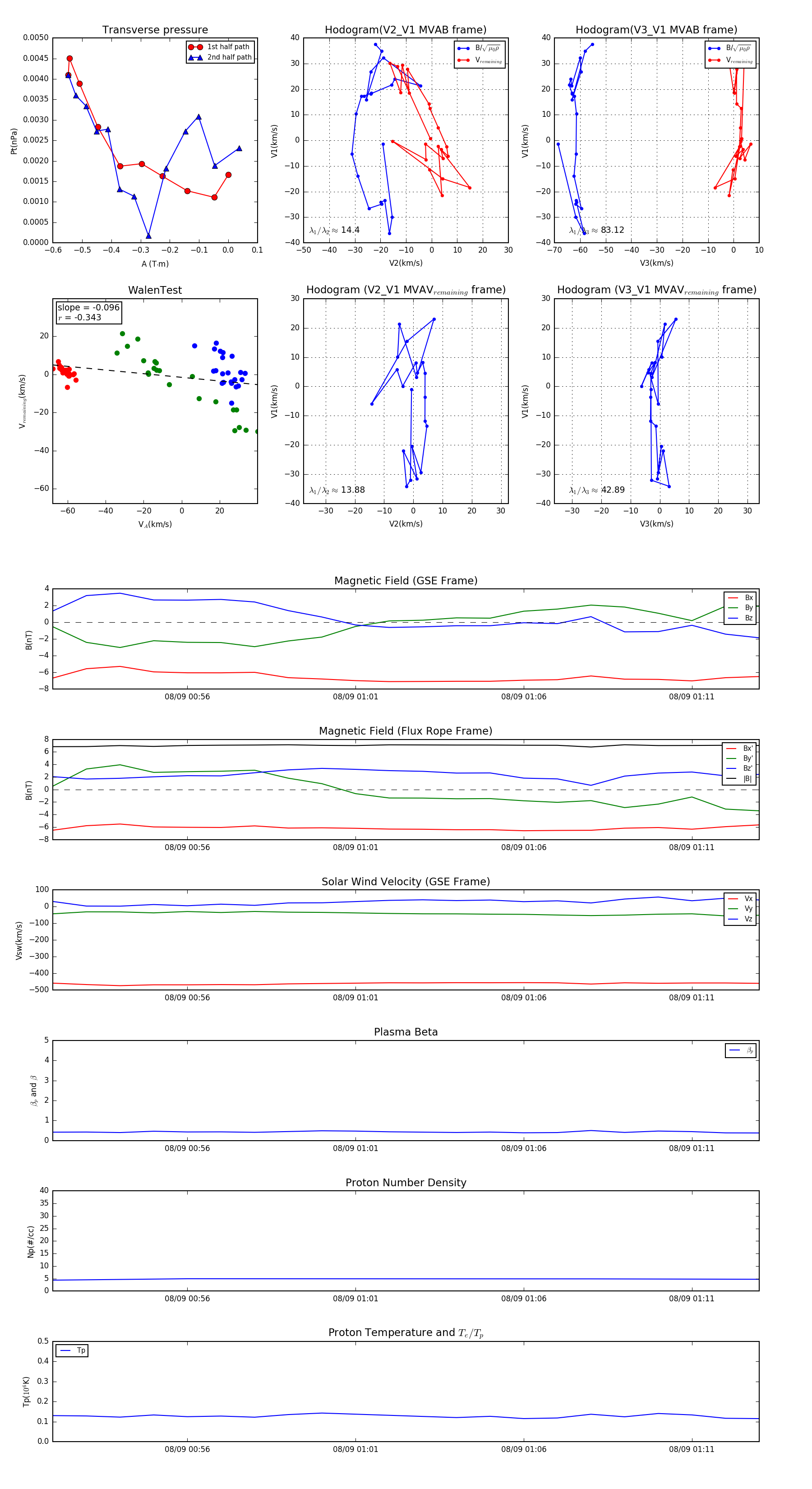
Task: Click 'V remaining' legend in V2_V1 MVAB hodogram
Action: click(x=480, y=60)
